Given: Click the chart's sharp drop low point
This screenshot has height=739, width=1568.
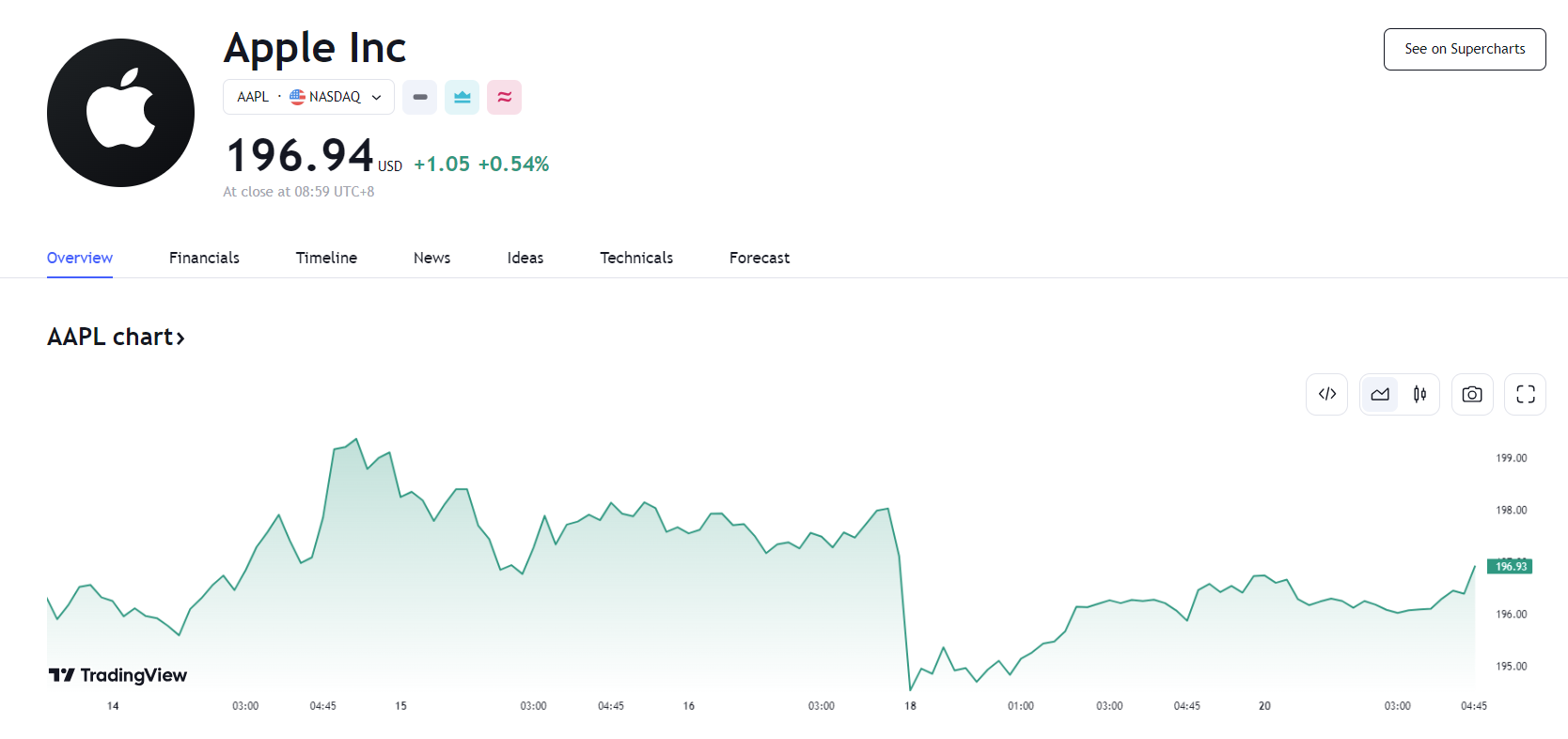Looking at the screenshot, I should (910, 689).
